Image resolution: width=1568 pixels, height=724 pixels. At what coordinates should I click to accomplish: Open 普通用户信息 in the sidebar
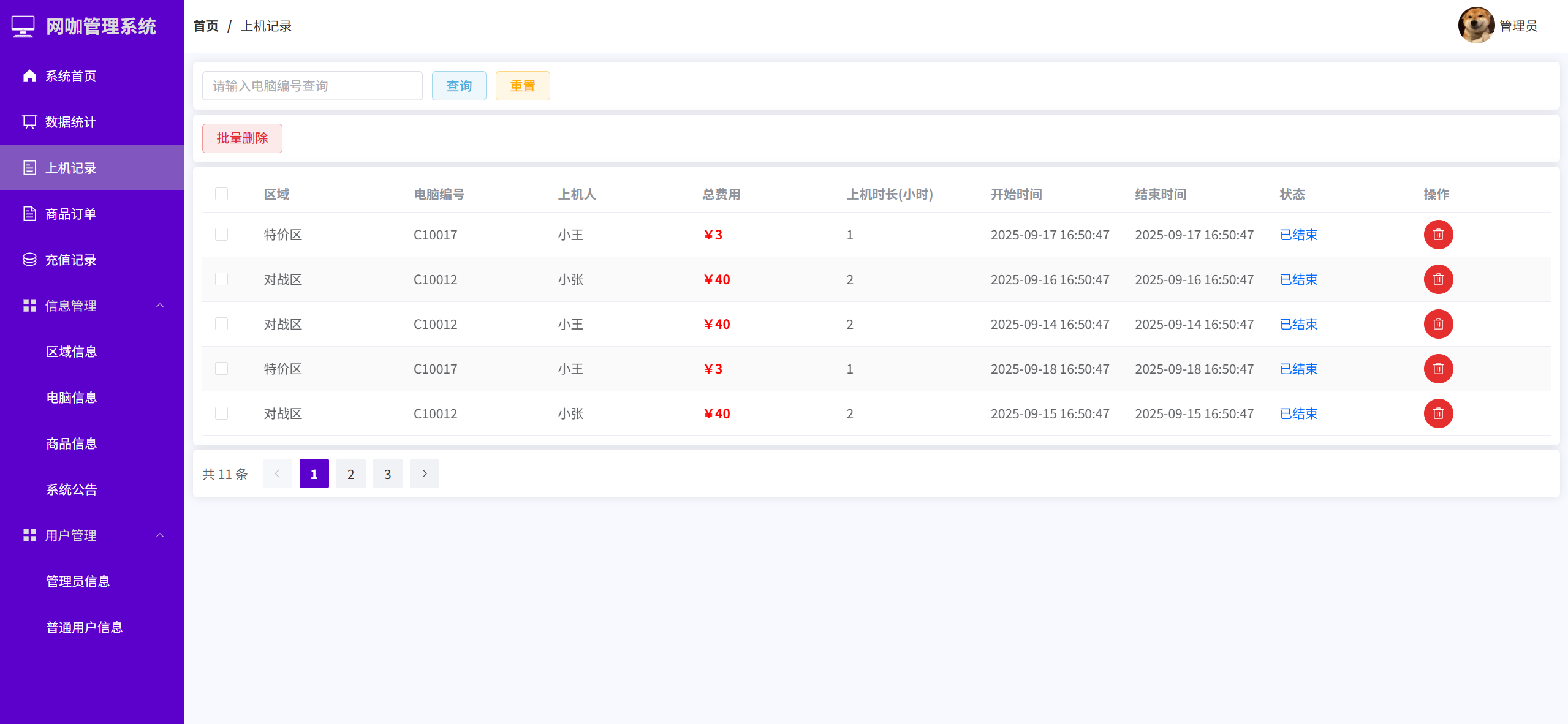[x=85, y=627]
